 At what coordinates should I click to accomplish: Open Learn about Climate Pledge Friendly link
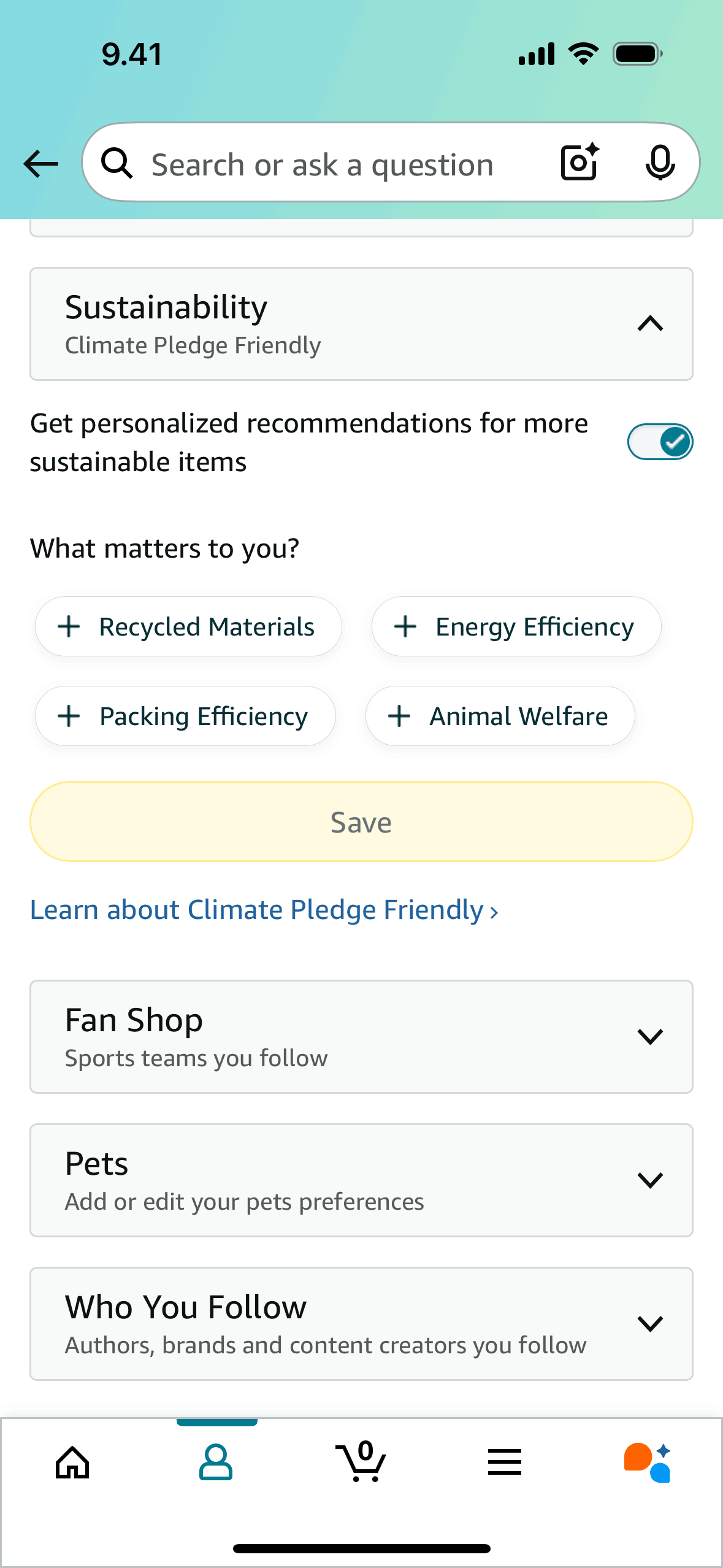click(264, 910)
